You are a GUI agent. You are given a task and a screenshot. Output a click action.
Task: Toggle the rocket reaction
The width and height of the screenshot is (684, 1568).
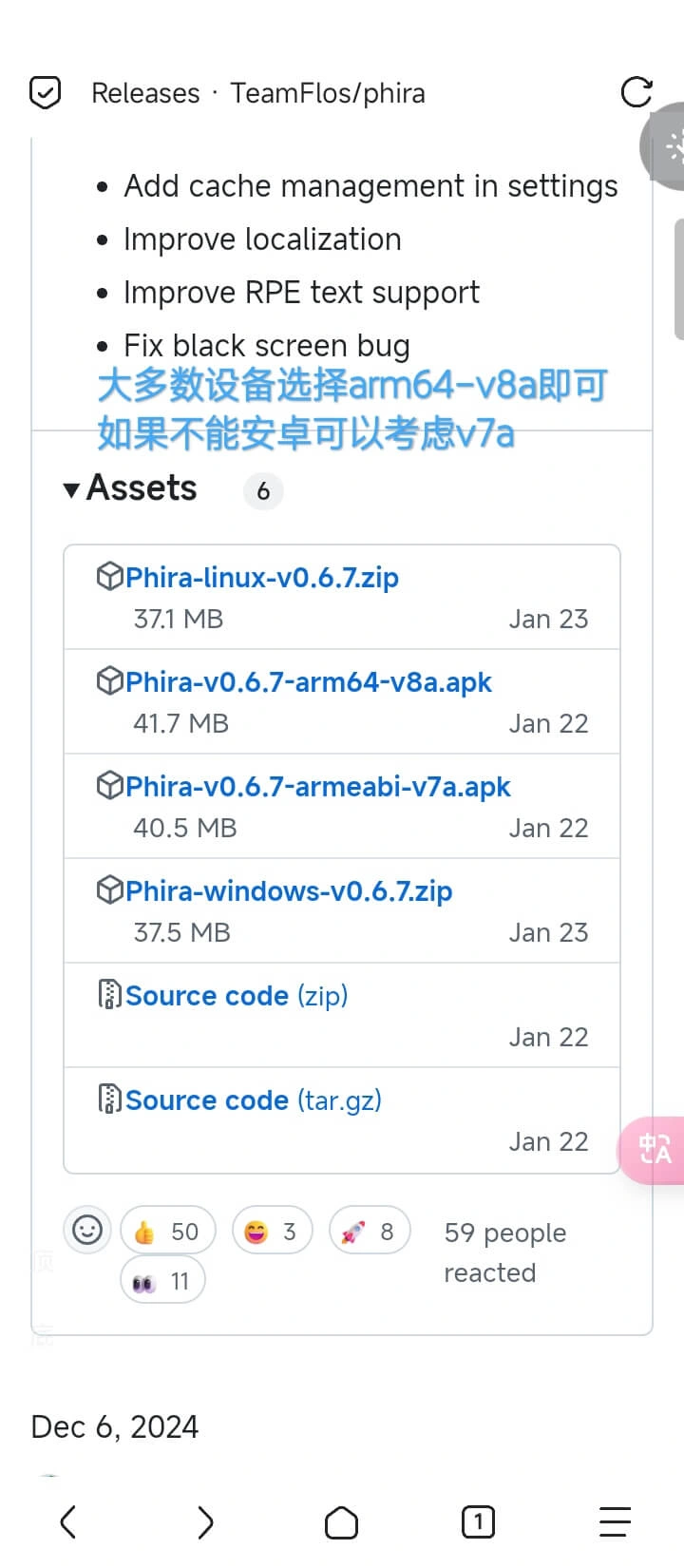click(370, 1230)
